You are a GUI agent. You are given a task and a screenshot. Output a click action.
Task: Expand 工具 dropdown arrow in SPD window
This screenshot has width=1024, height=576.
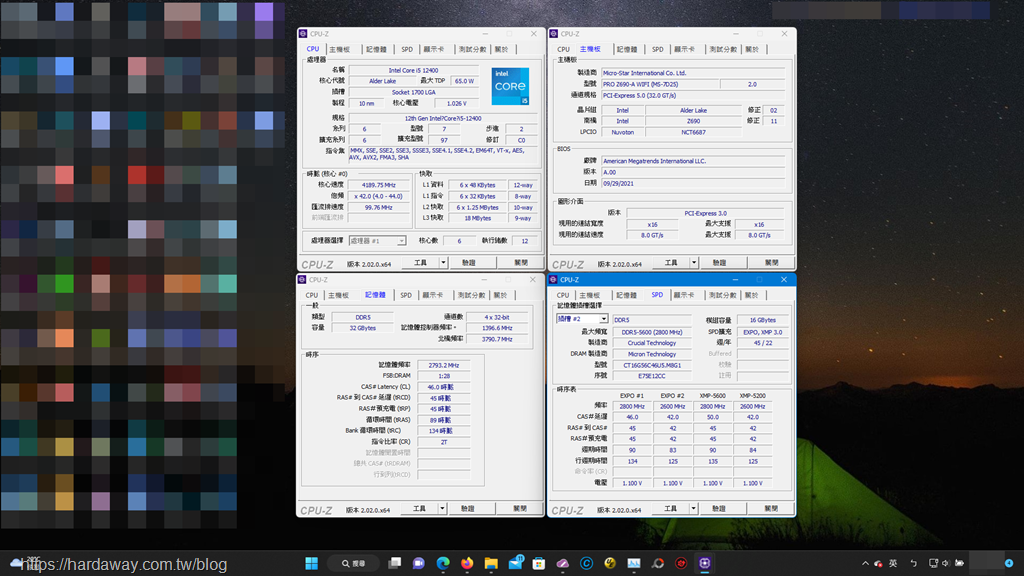pyautogui.click(x=693, y=508)
